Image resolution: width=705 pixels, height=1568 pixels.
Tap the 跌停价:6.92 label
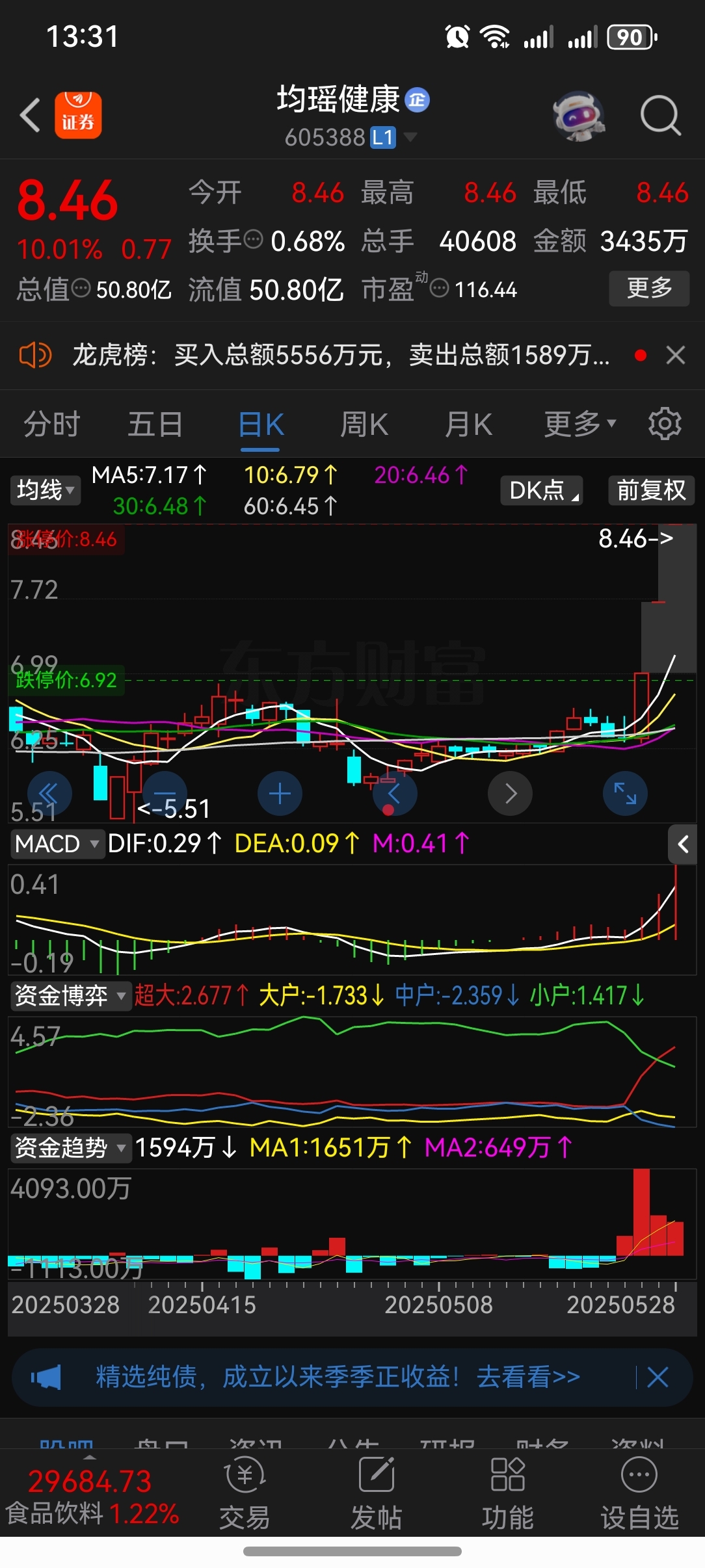coord(67,680)
